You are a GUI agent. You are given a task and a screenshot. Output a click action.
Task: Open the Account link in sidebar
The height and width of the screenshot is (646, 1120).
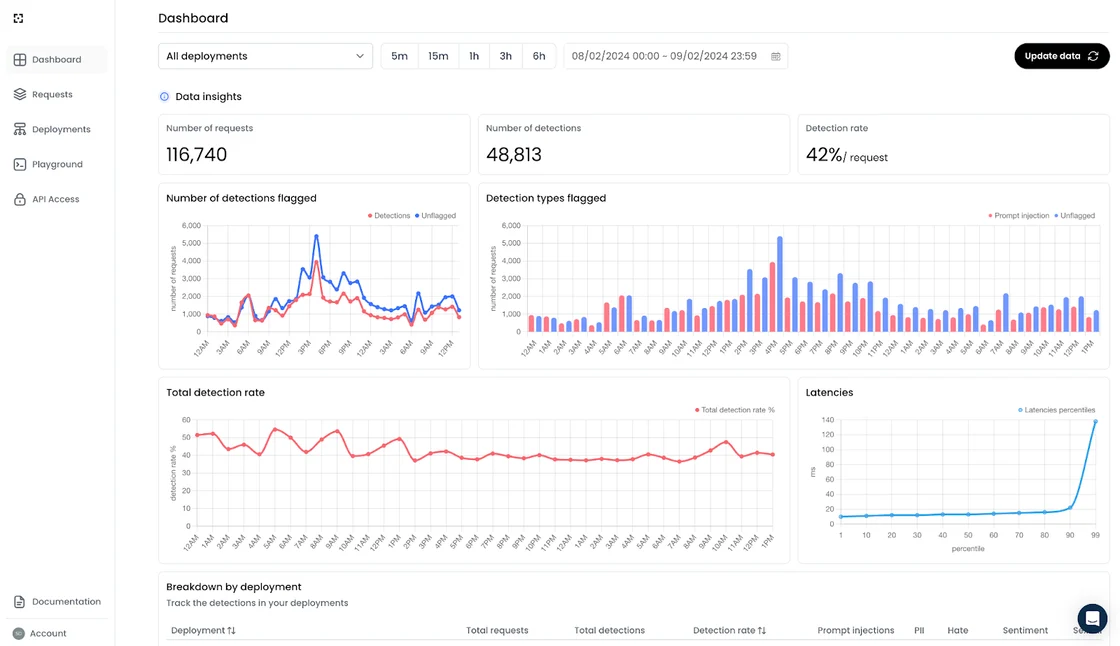48,633
